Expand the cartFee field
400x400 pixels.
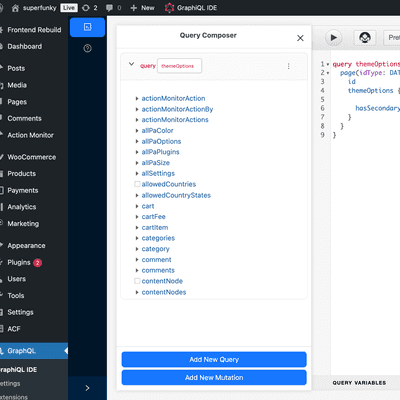[x=137, y=217]
